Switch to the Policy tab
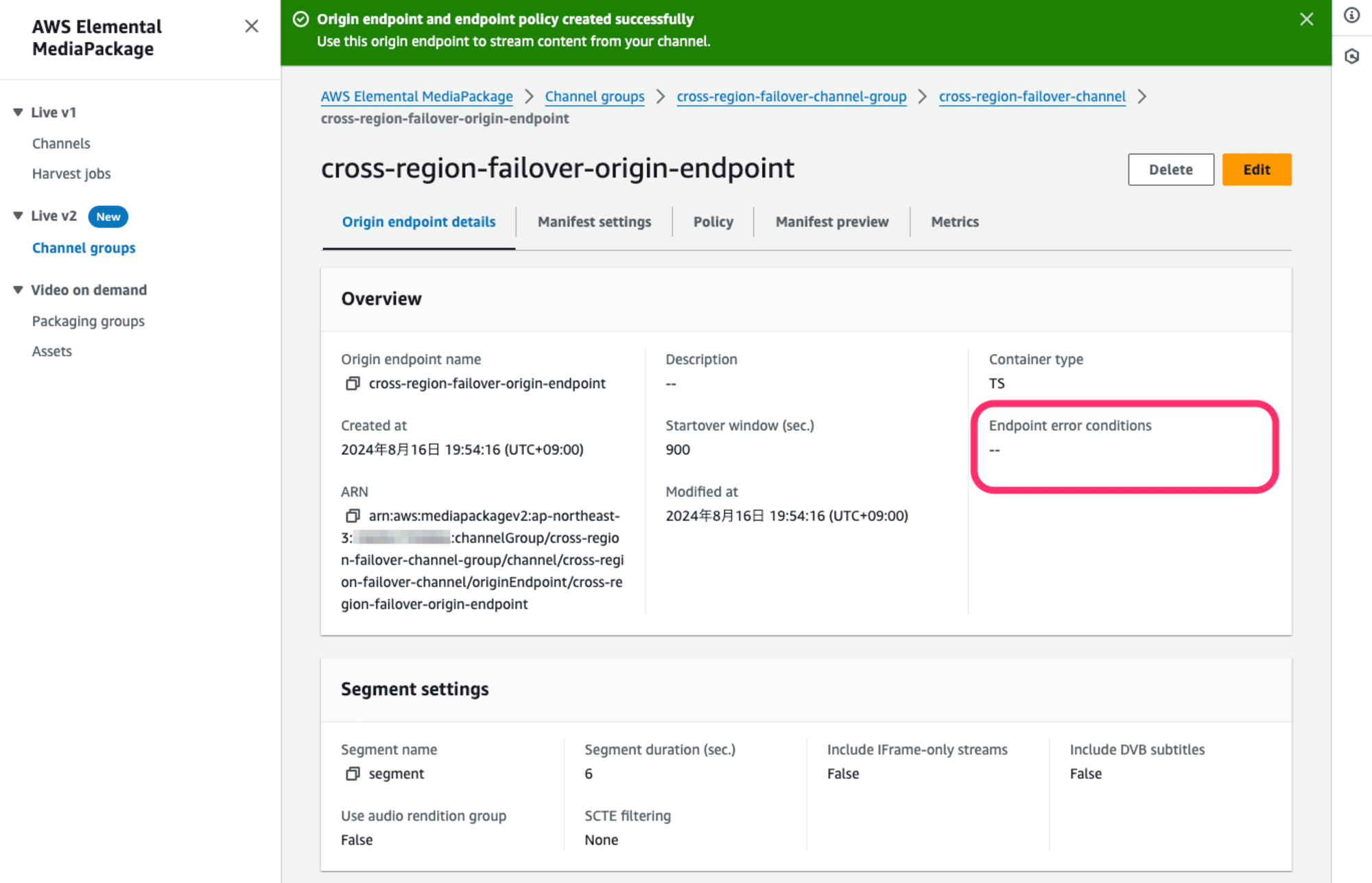This screenshot has width=1372, height=883. coord(713,222)
